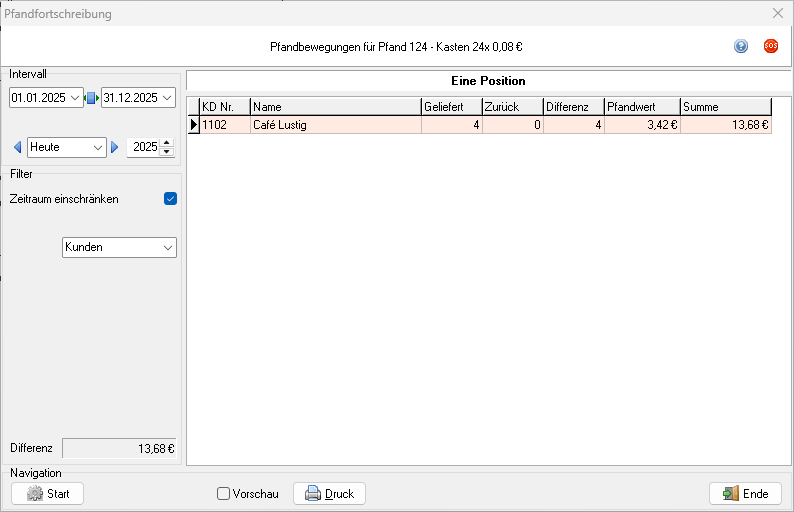This screenshot has height=512, width=794.
Task: Click the gear icon on Start button
Action: [x=35, y=494]
